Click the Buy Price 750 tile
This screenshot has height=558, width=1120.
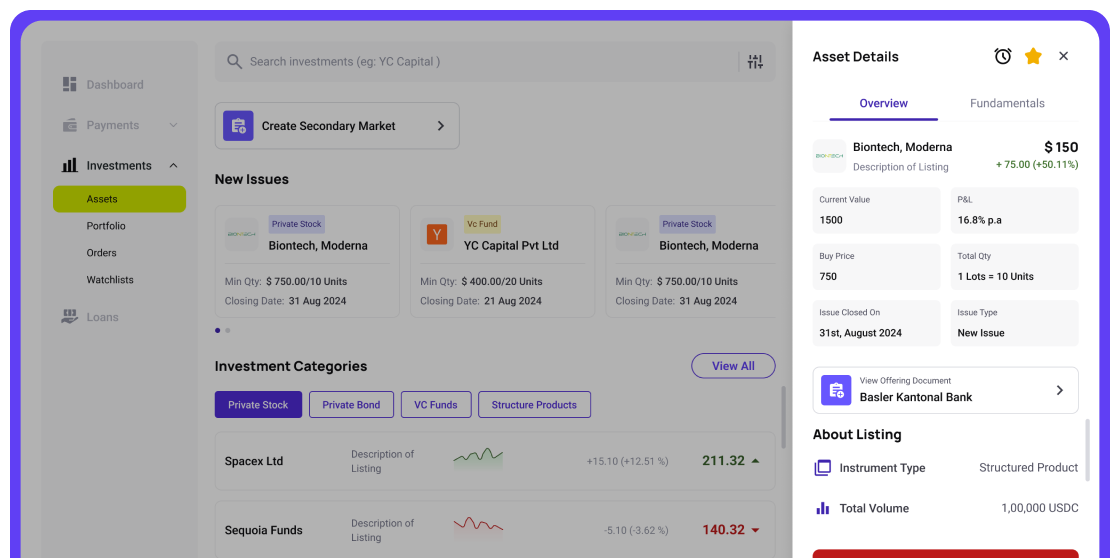[x=876, y=266]
